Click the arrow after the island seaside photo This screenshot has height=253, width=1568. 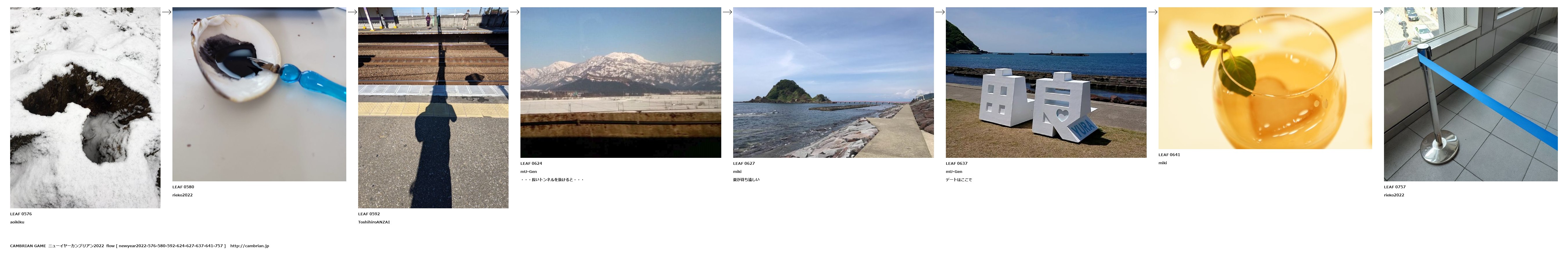pyautogui.click(x=939, y=12)
